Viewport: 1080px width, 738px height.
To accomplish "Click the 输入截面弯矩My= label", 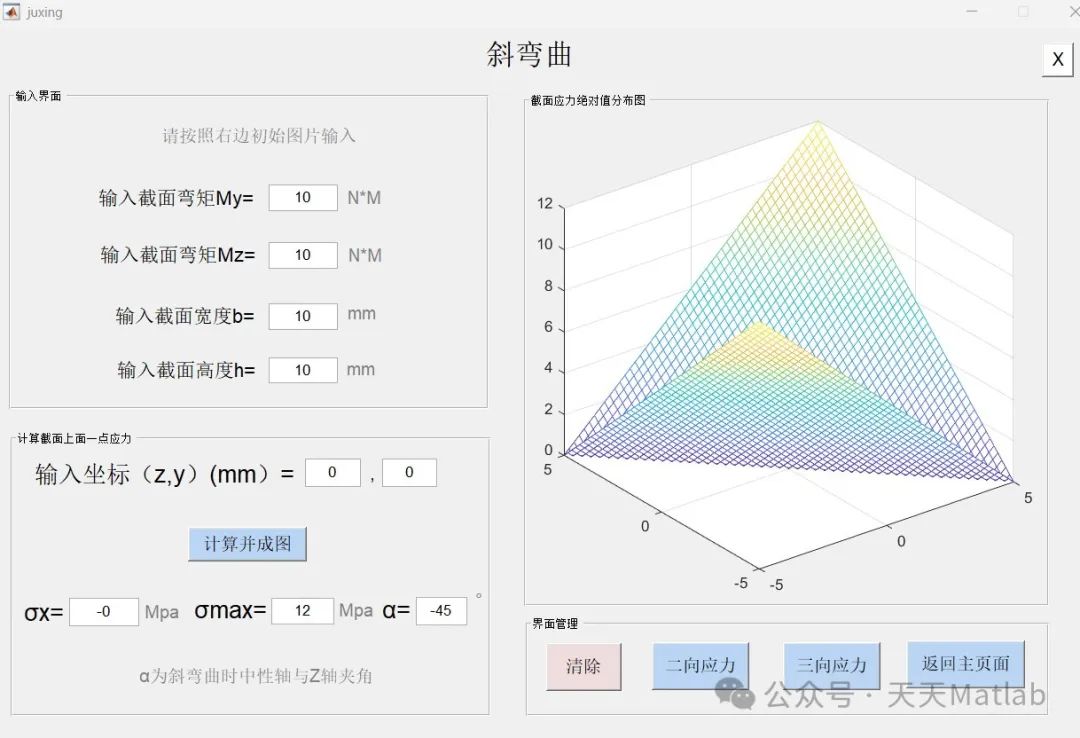I will click(176, 198).
